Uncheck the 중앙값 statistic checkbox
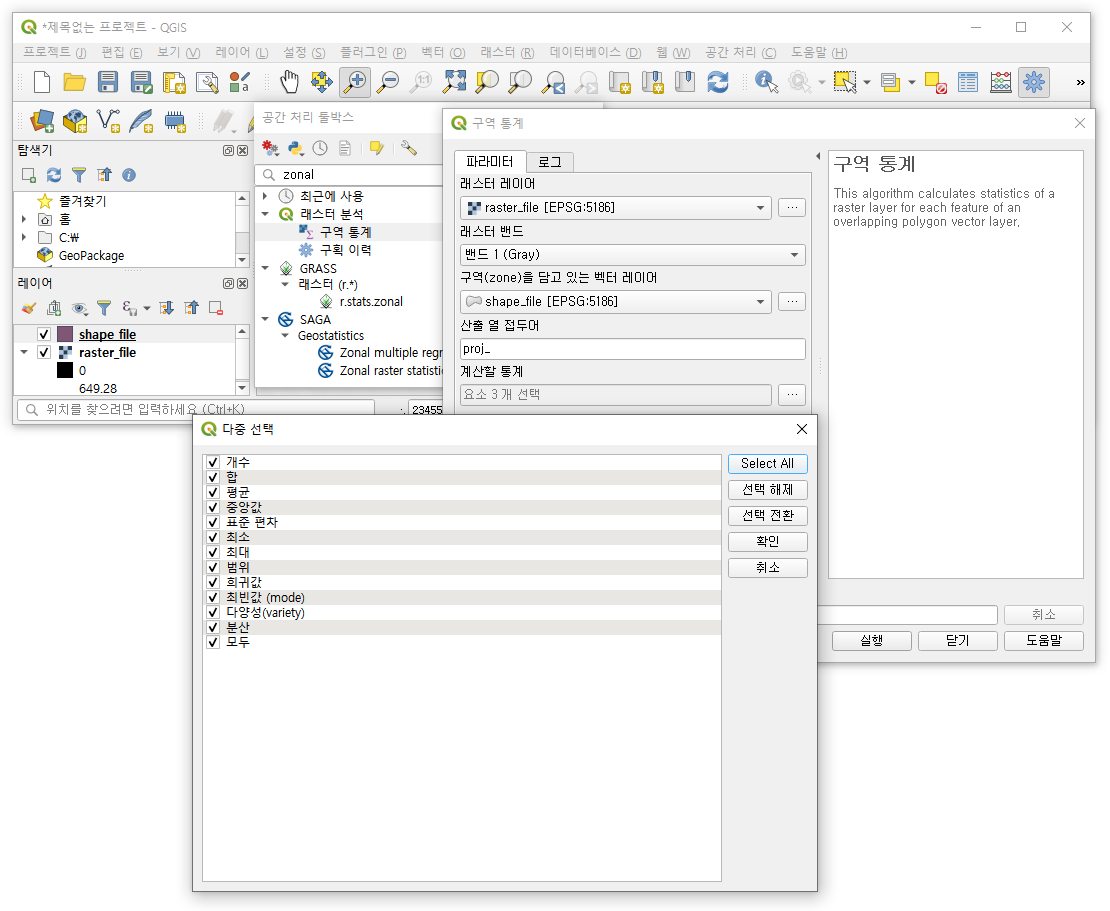The height and width of the screenshot is (911, 1110). tap(212, 507)
